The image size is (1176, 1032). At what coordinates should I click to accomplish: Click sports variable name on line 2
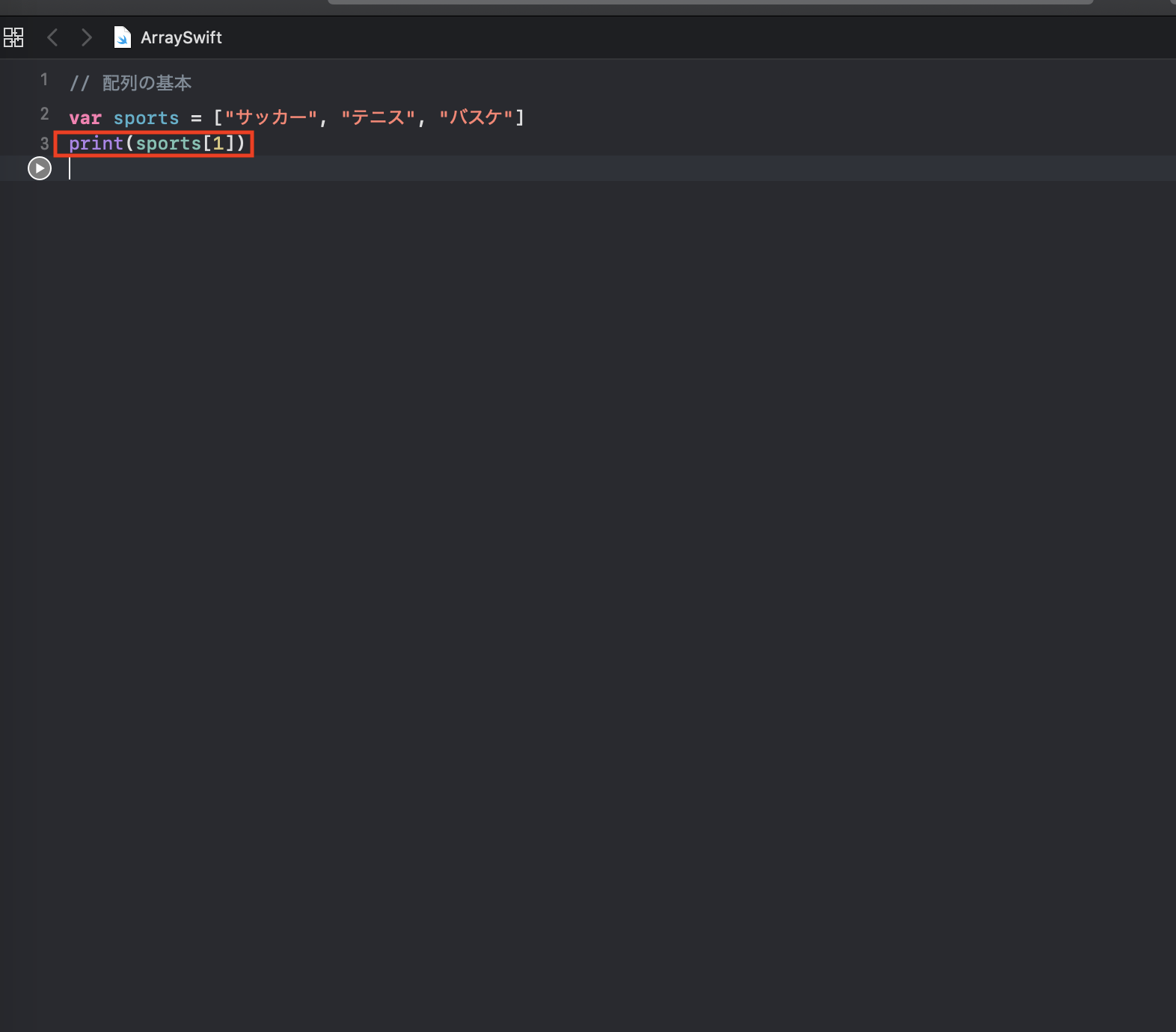click(x=146, y=118)
